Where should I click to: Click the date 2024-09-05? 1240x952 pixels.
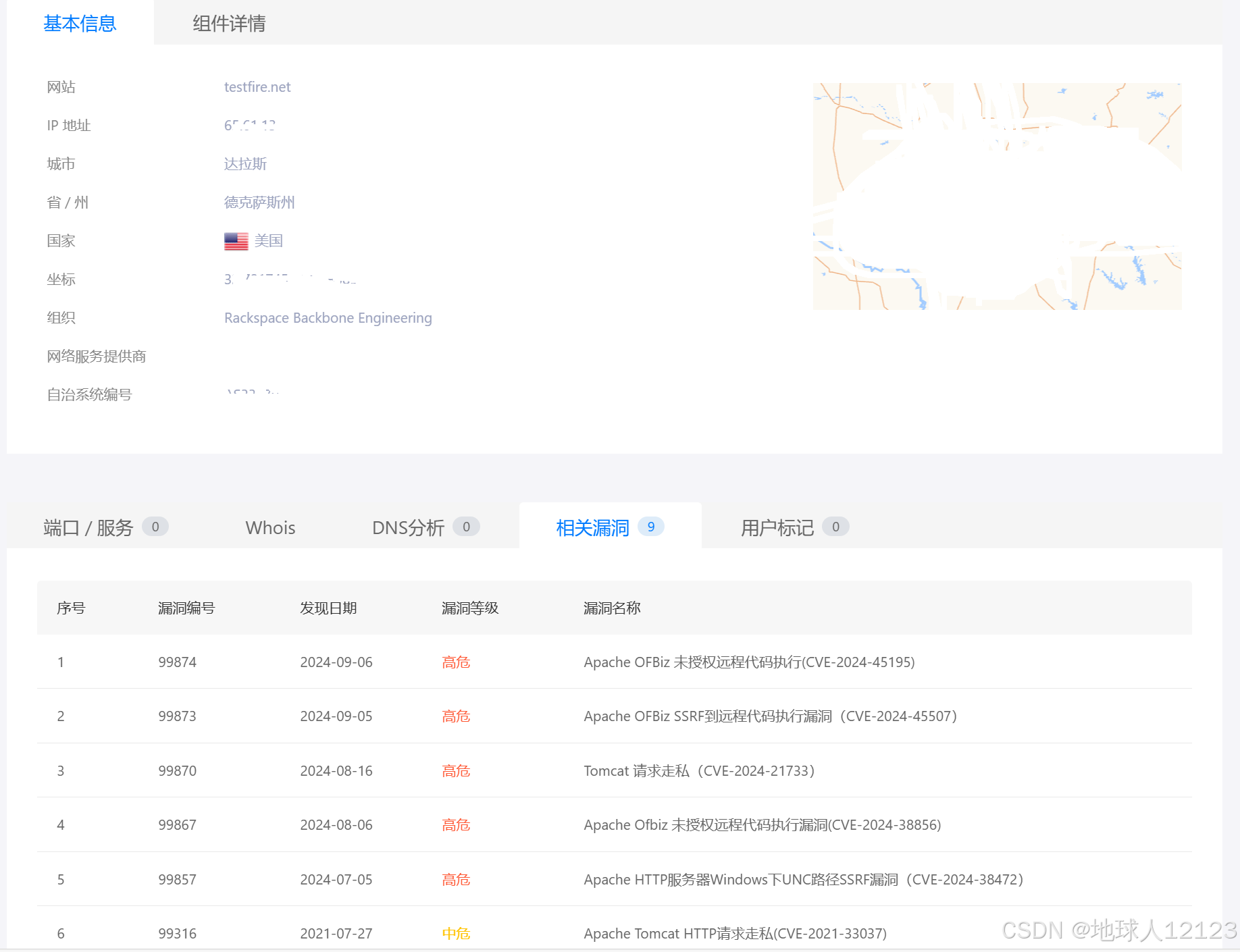(x=336, y=716)
